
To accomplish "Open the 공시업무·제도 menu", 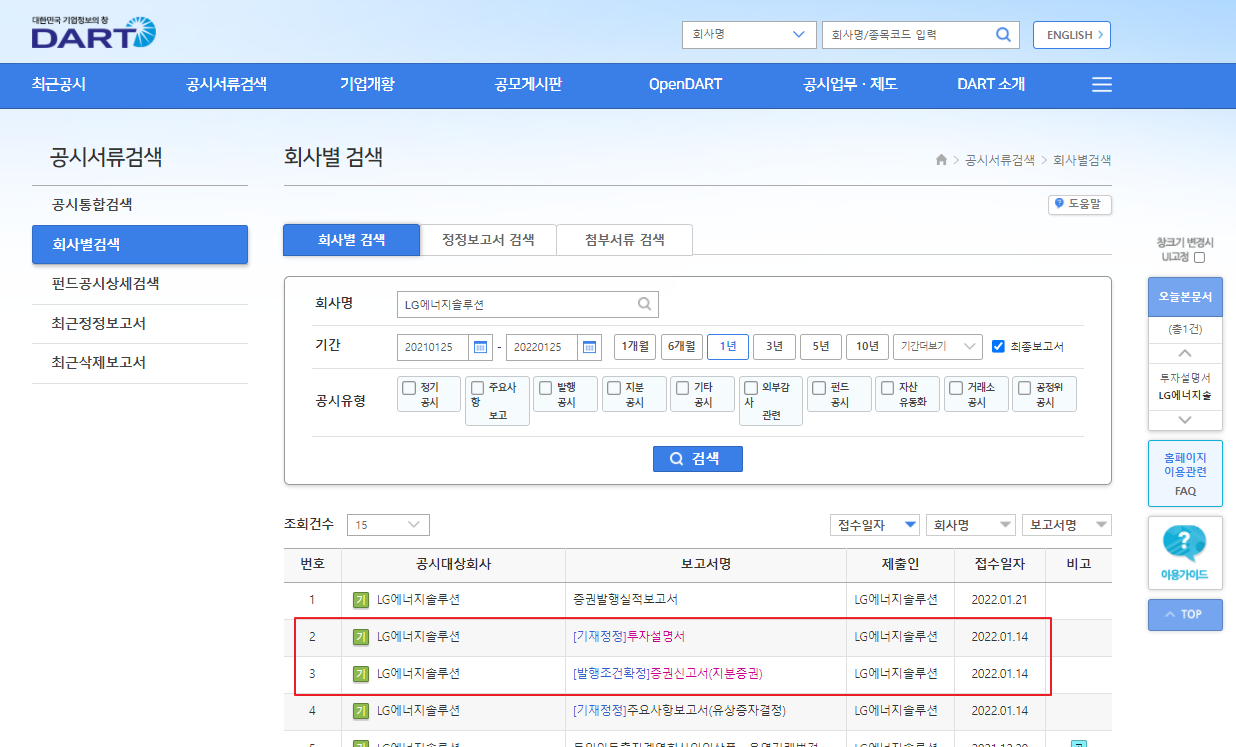I will pyautogui.click(x=850, y=85).
